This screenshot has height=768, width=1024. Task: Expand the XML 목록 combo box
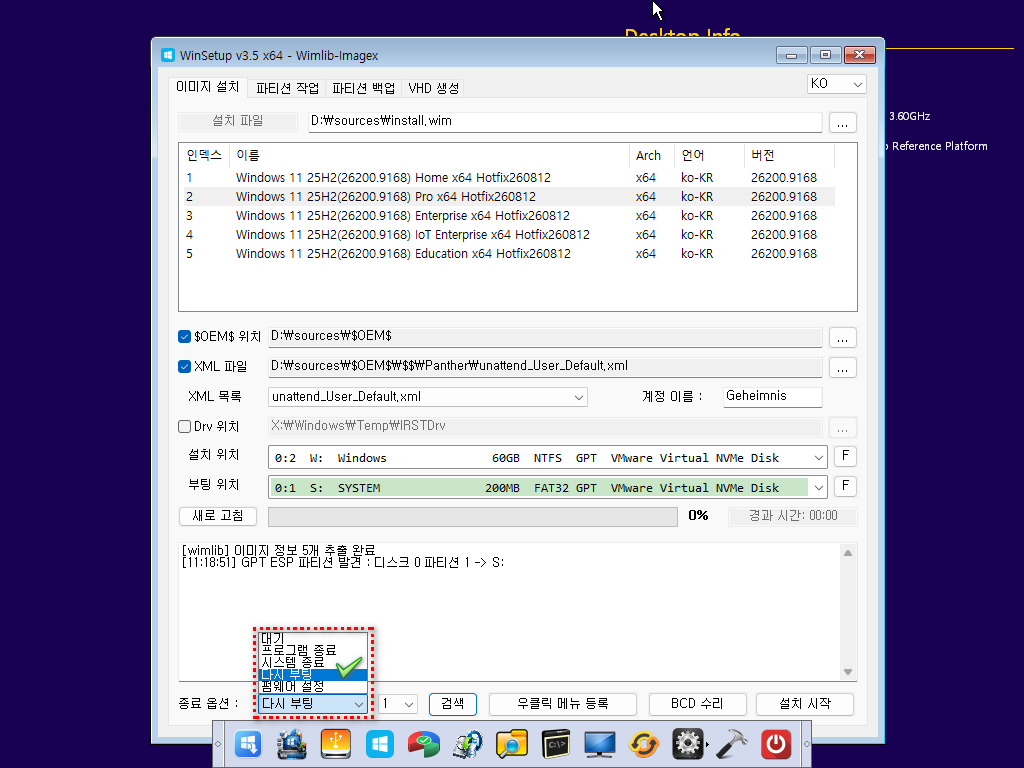click(x=428, y=397)
